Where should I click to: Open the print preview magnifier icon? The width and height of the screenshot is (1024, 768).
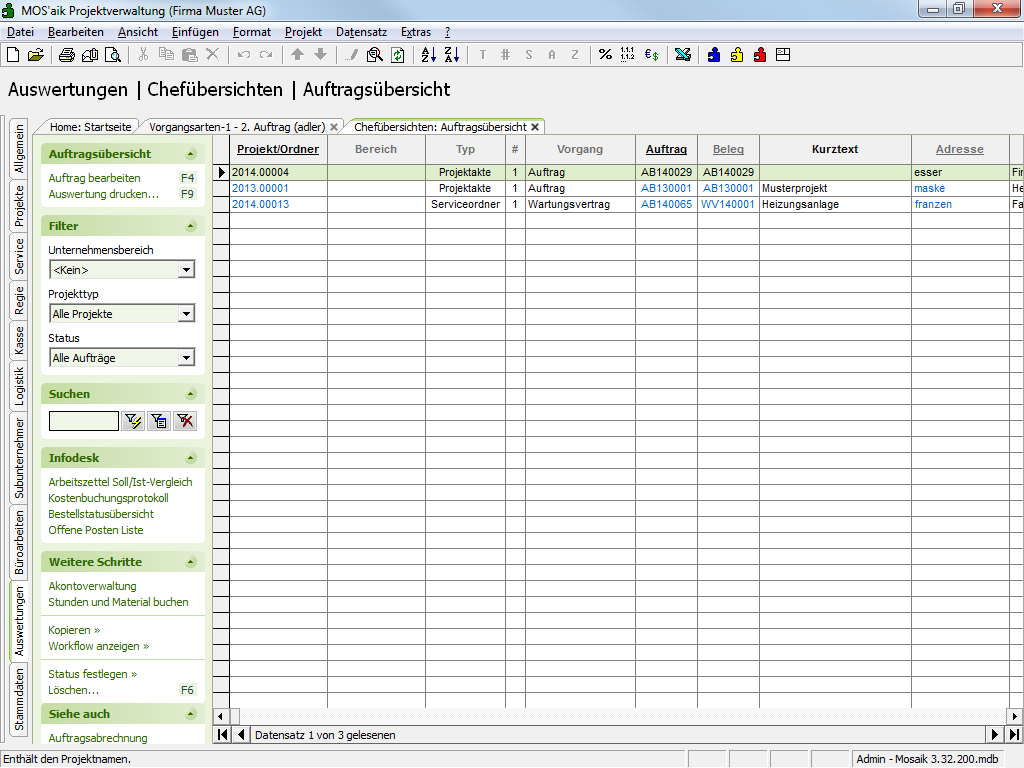click(113, 55)
